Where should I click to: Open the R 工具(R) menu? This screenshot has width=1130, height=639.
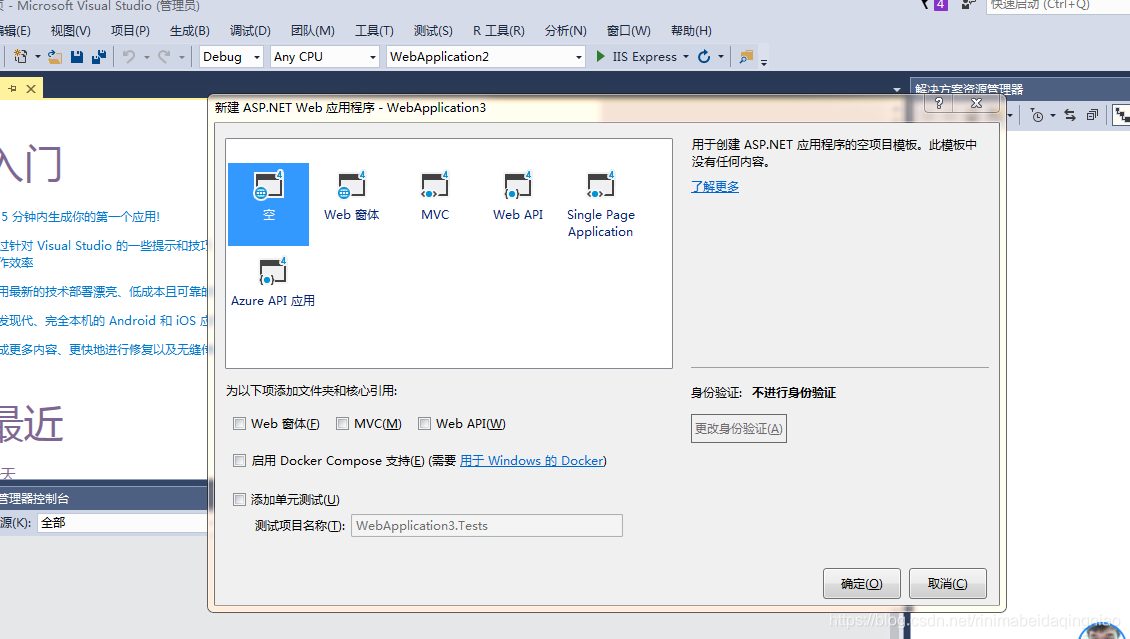click(499, 31)
